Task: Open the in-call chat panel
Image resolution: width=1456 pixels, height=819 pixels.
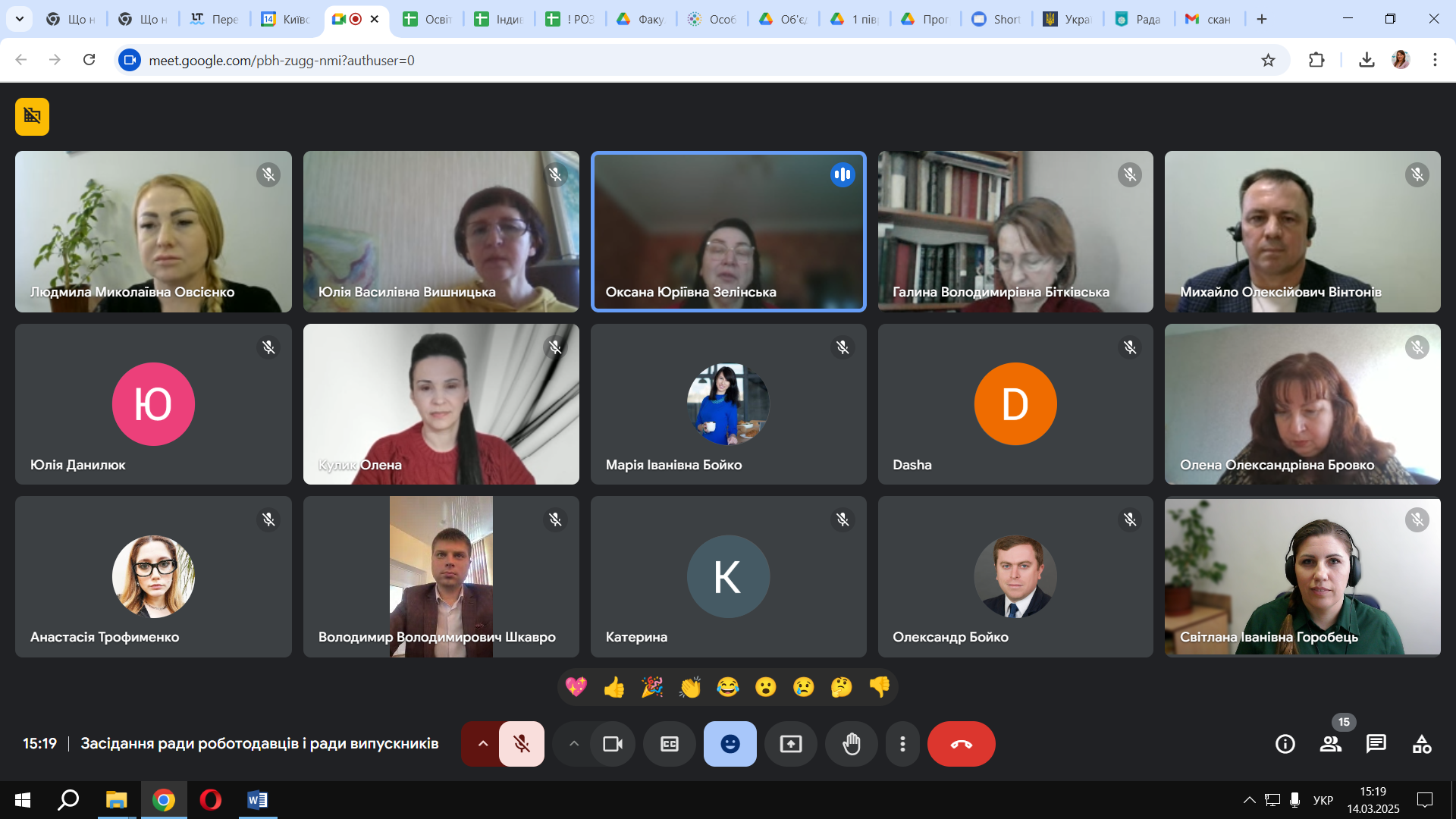Action: 1376,744
